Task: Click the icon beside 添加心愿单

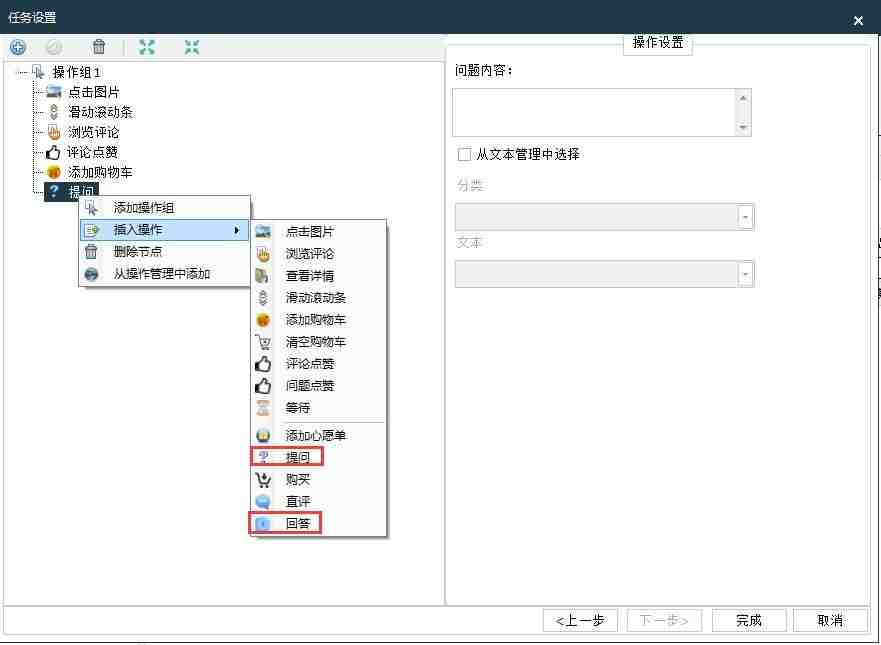Action: point(263,435)
